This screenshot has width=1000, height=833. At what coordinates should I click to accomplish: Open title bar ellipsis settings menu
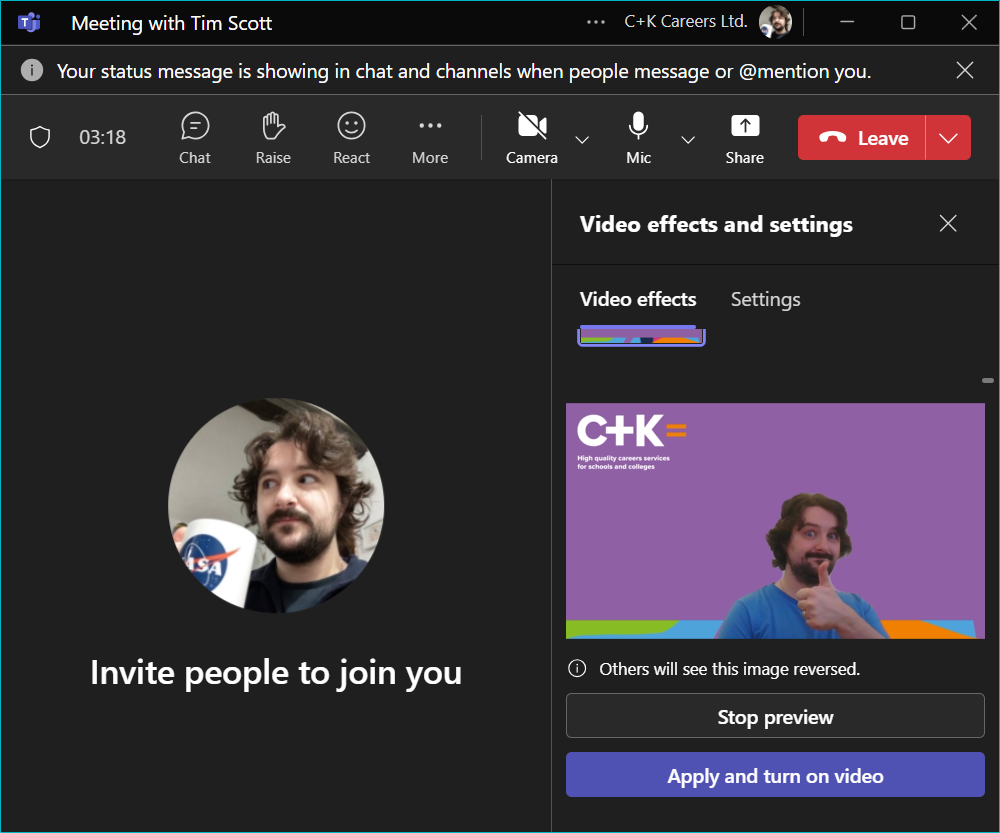pos(596,22)
